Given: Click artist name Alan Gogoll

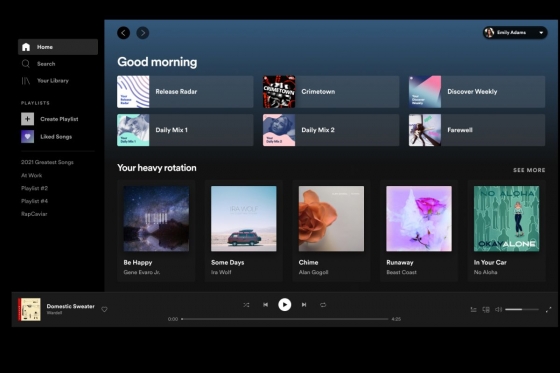Looking at the screenshot, I should click(313, 272).
